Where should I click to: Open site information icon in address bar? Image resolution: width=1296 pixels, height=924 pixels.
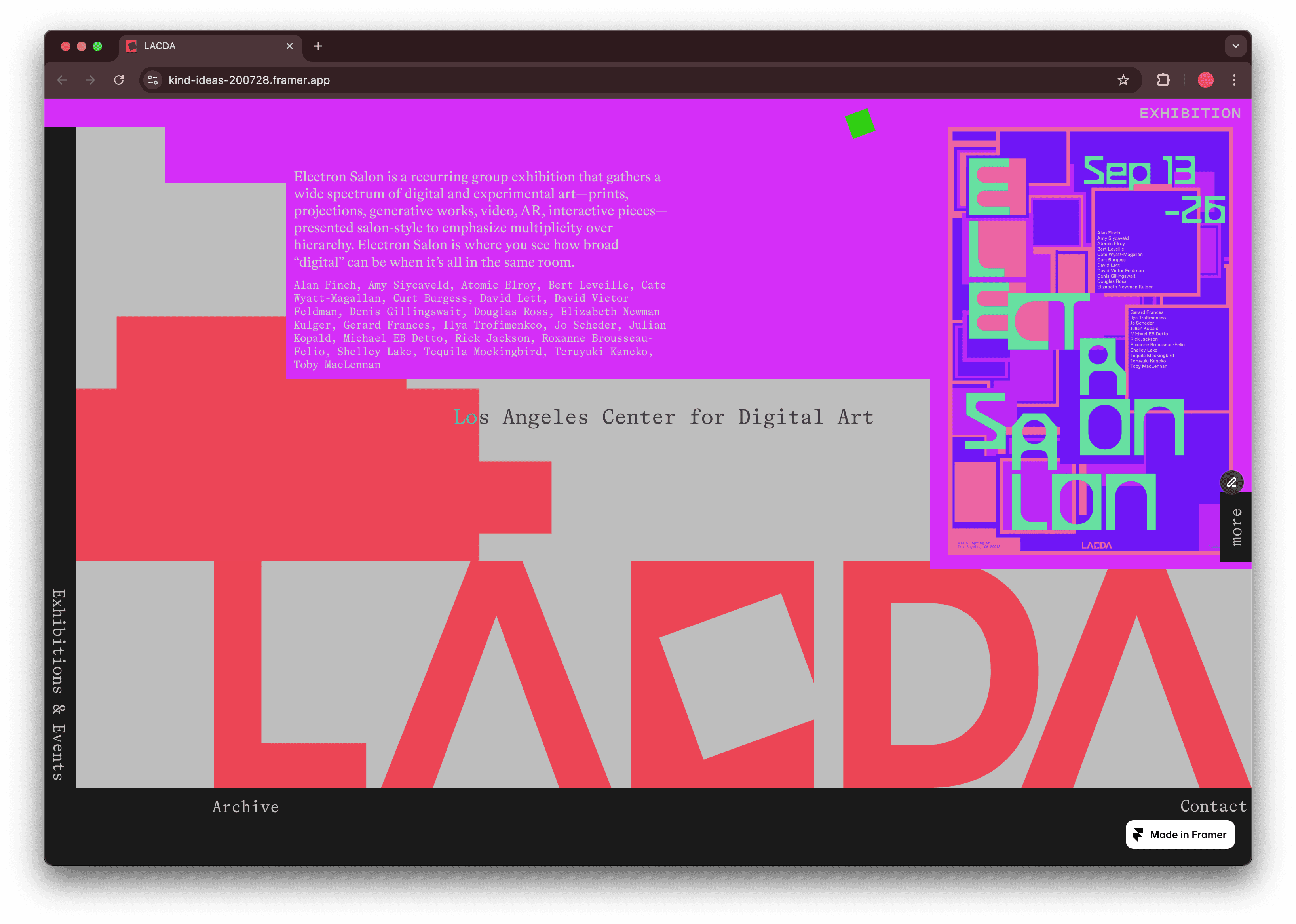pos(153,80)
